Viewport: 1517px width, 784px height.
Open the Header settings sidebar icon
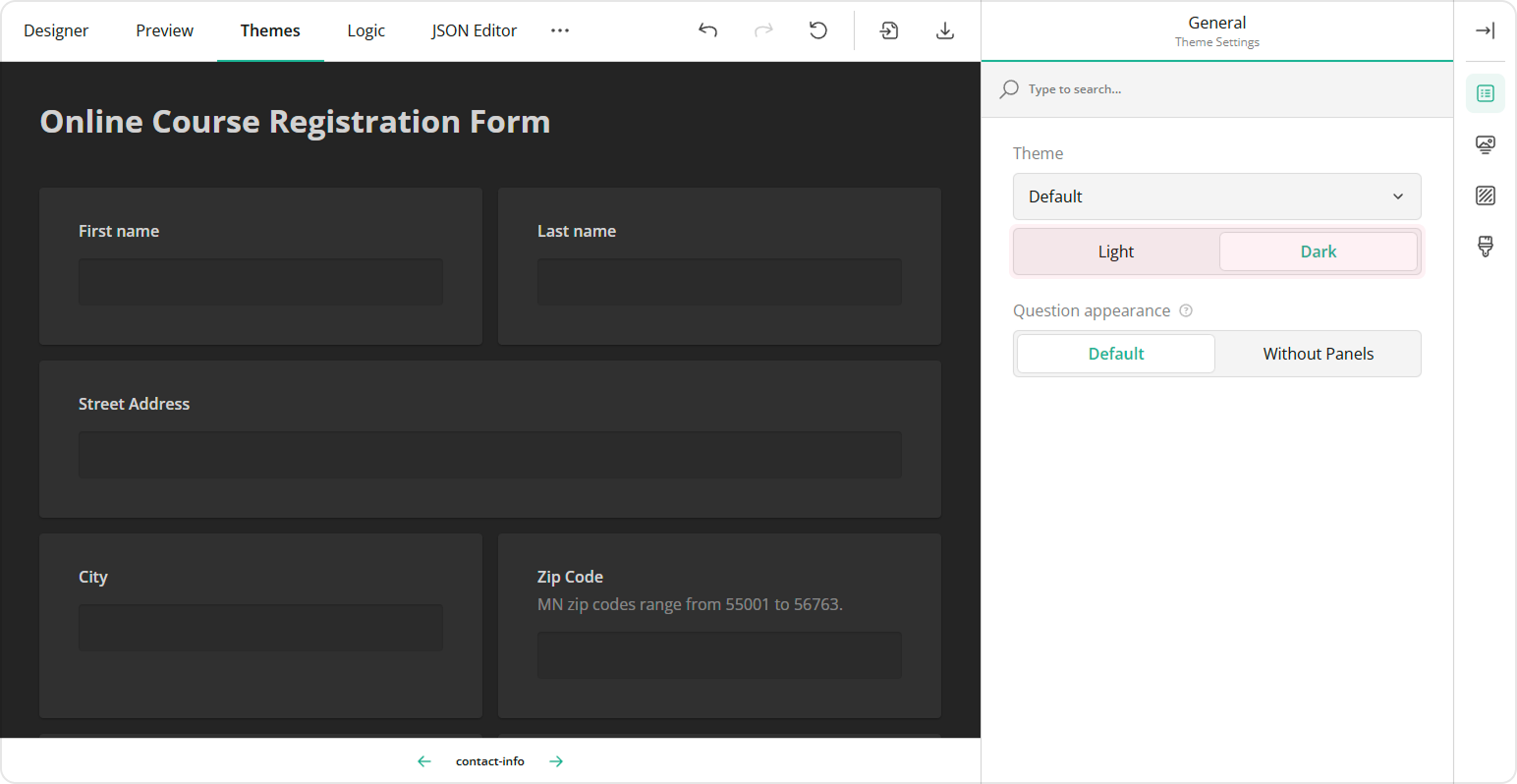[x=1485, y=144]
